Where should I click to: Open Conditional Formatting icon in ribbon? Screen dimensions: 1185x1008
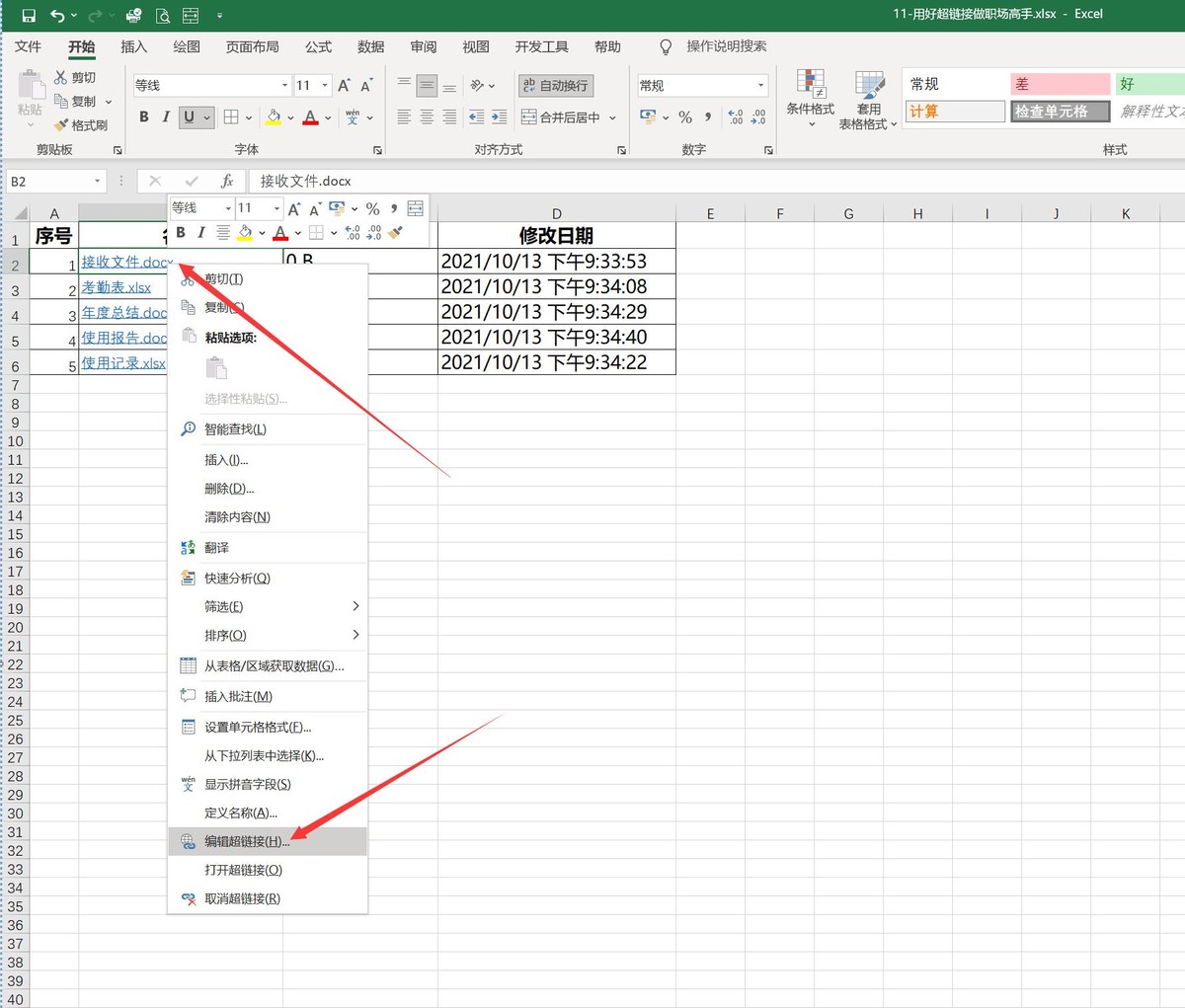click(811, 87)
